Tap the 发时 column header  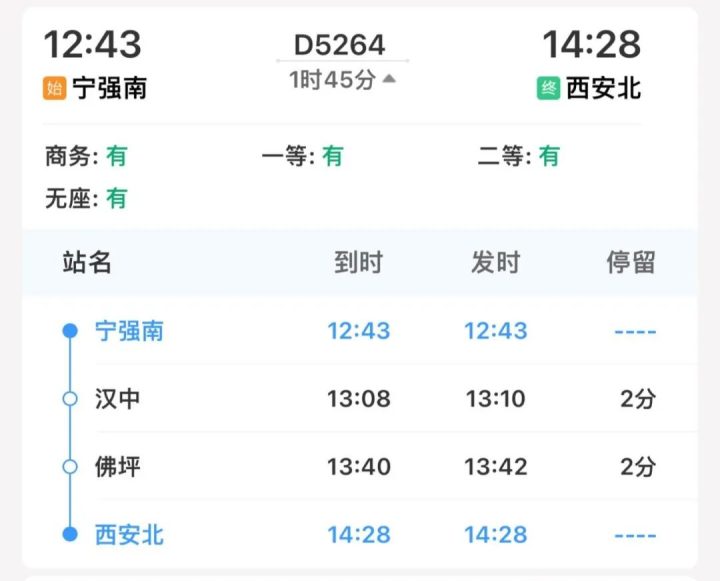(x=495, y=262)
